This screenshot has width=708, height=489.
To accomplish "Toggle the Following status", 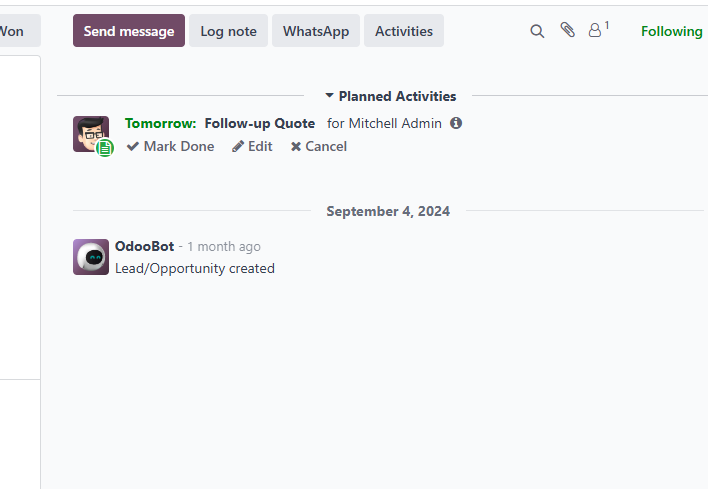I will (x=671, y=31).
